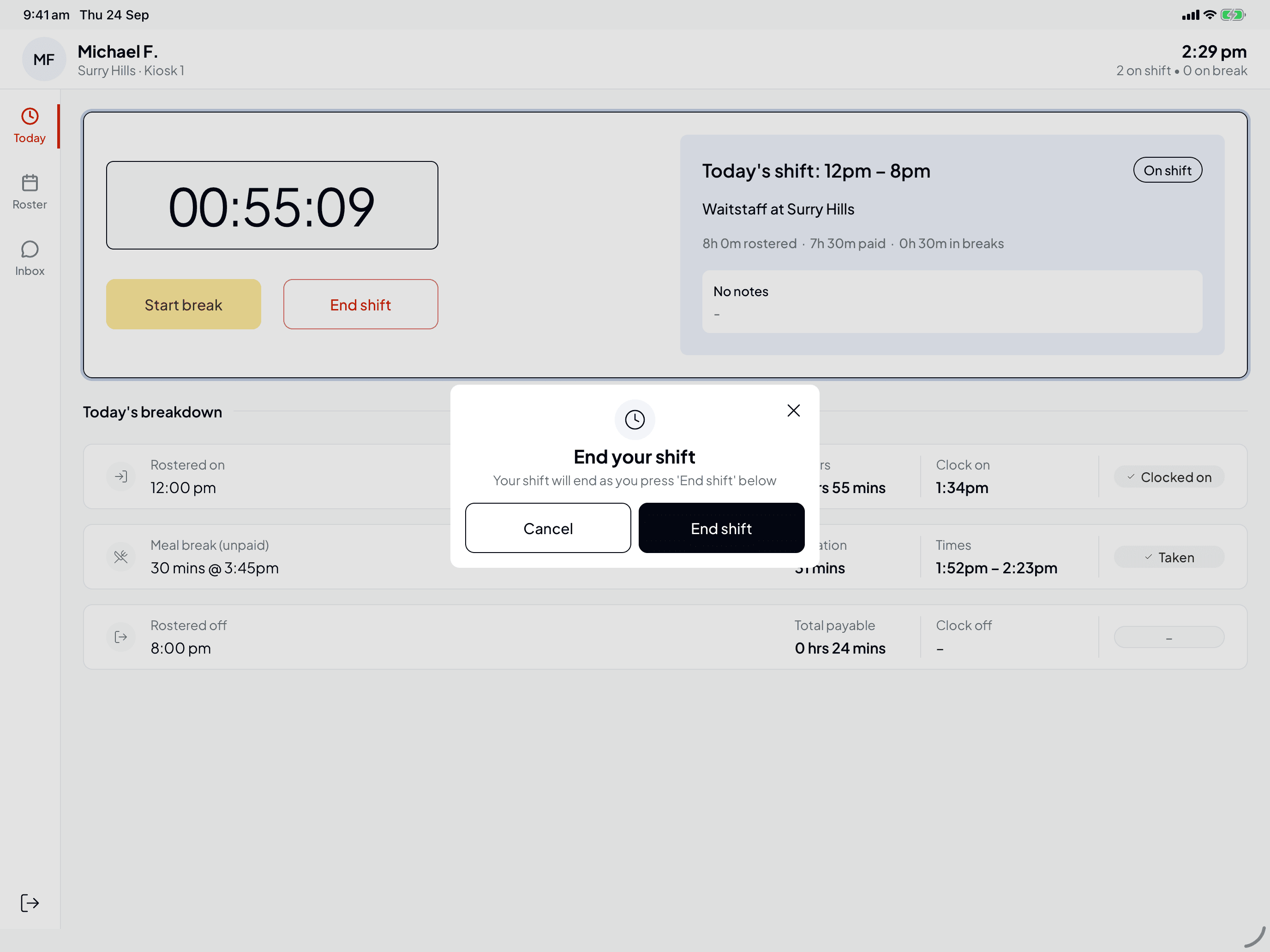This screenshot has width=1270, height=952.
Task: Click the Inbox chat bubble icon
Action: pyautogui.click(x=30, y=249)
